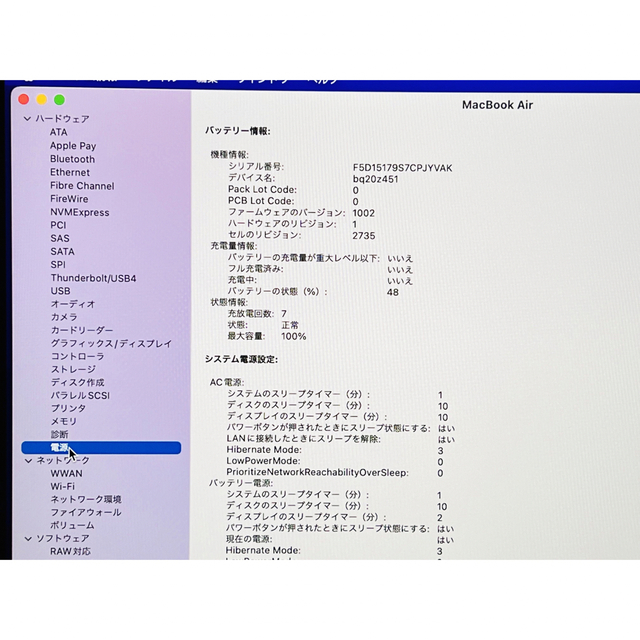Click battery state percent value 48
The height and width of the screenshot is (640, 640).
[x=393, y=292]
